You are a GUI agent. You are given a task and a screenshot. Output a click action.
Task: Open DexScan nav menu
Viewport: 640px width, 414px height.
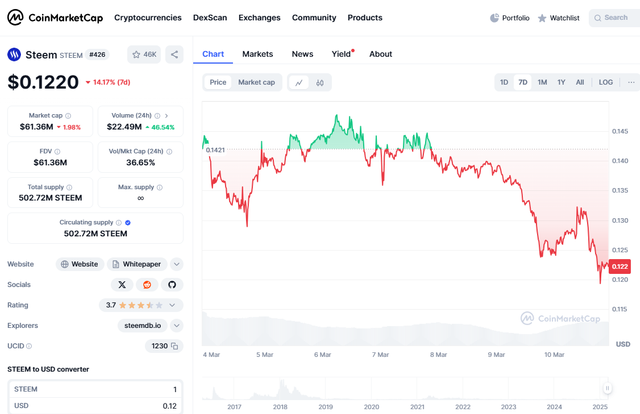(x=210, y=18)
